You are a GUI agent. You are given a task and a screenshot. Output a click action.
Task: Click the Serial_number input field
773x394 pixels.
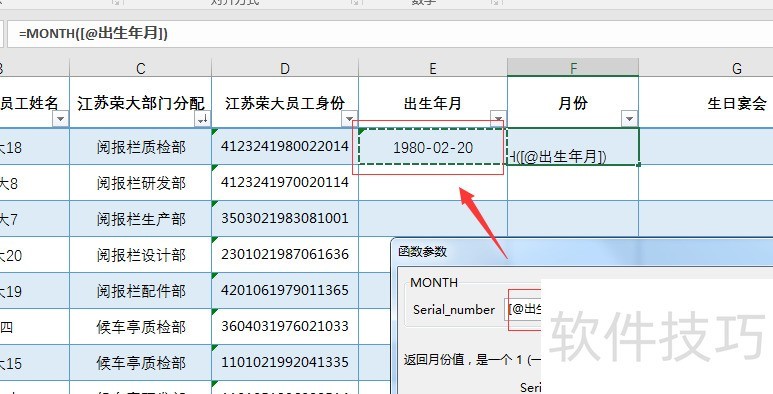click(523, 310)
